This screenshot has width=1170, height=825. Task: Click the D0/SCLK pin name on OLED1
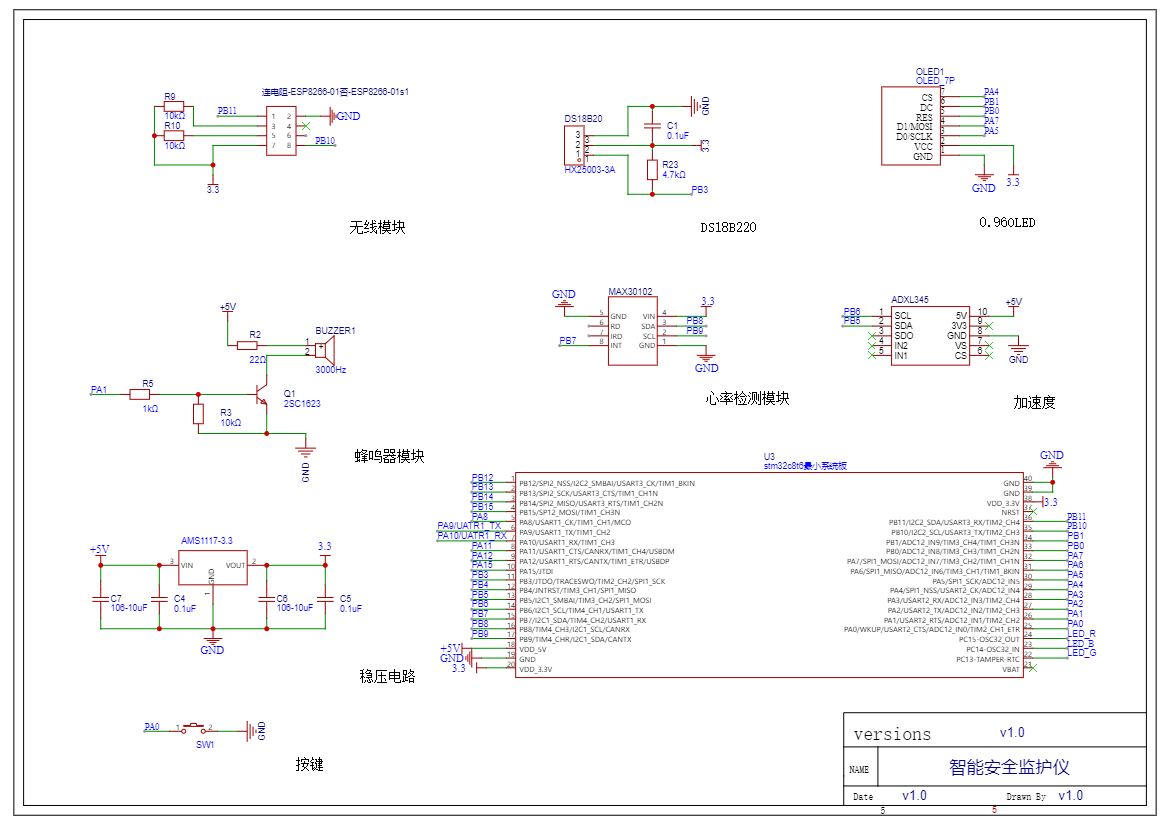[x=914, y=137]
